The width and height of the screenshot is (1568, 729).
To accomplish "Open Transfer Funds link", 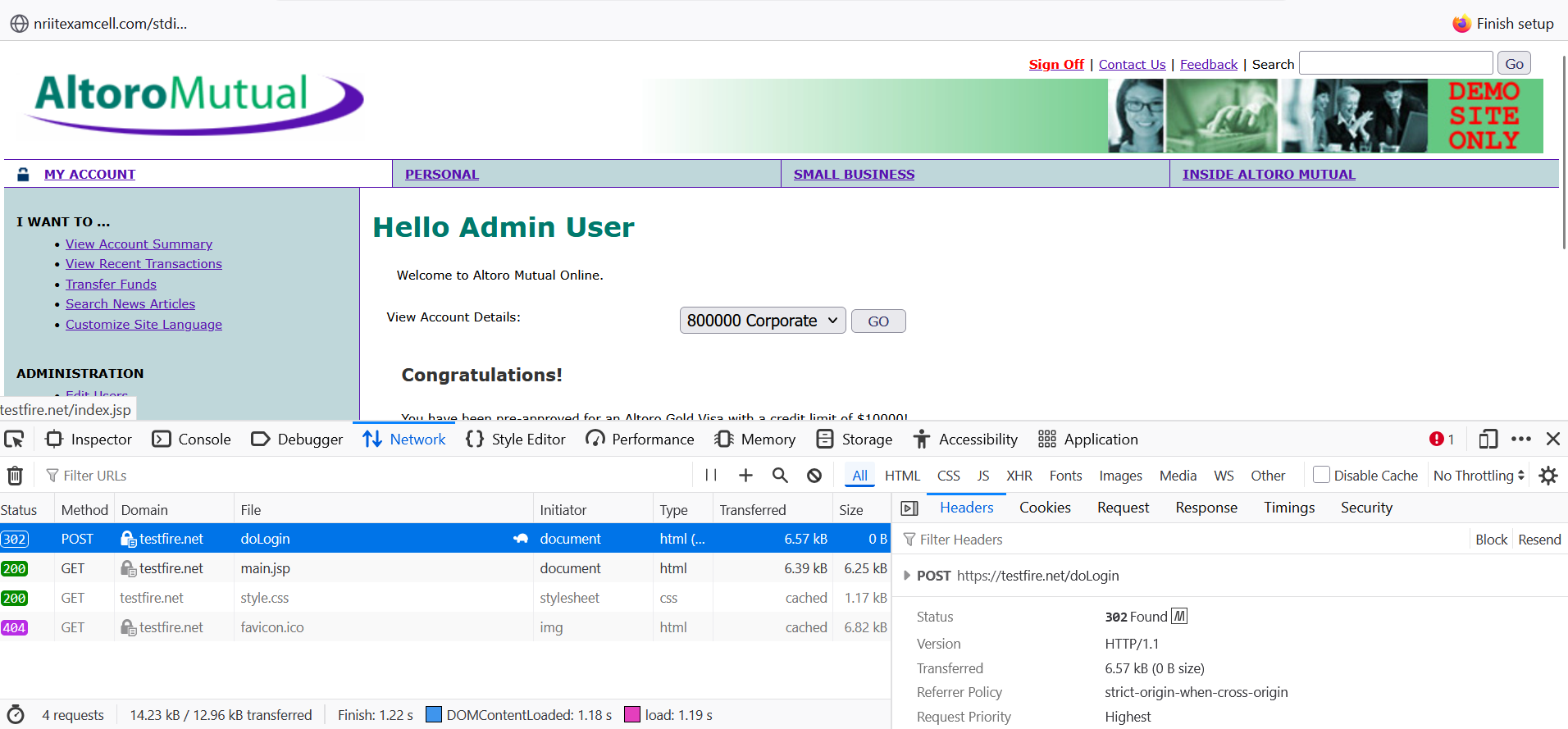I will pos(111,284).
